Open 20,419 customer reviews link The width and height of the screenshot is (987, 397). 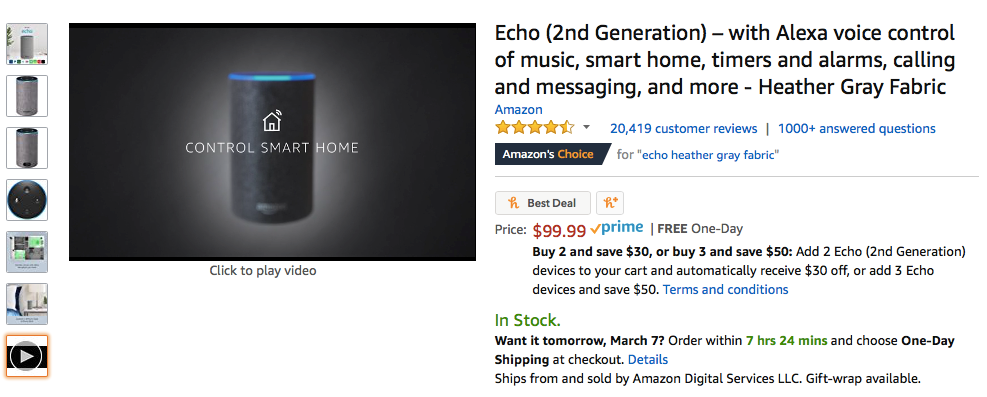pyautogui.click(x=683, y=128)
